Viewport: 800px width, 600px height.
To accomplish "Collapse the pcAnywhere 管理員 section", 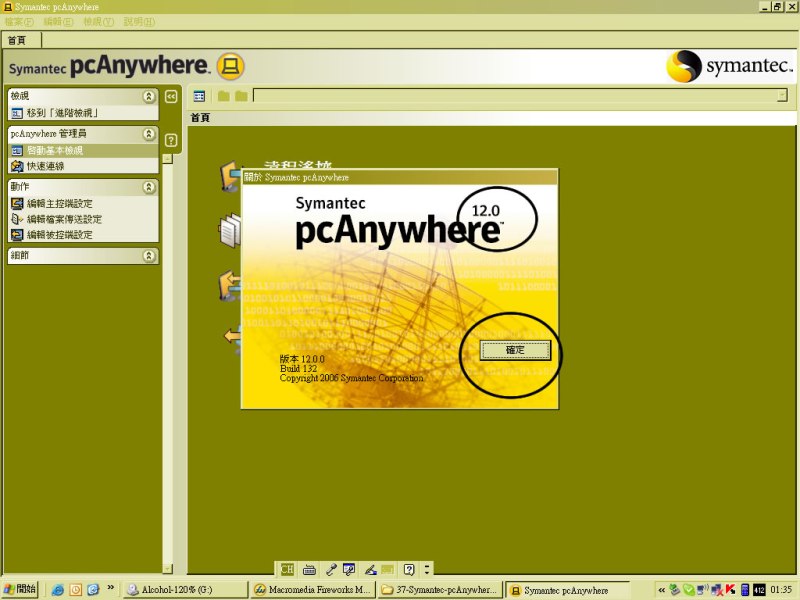I will point(148,134).
